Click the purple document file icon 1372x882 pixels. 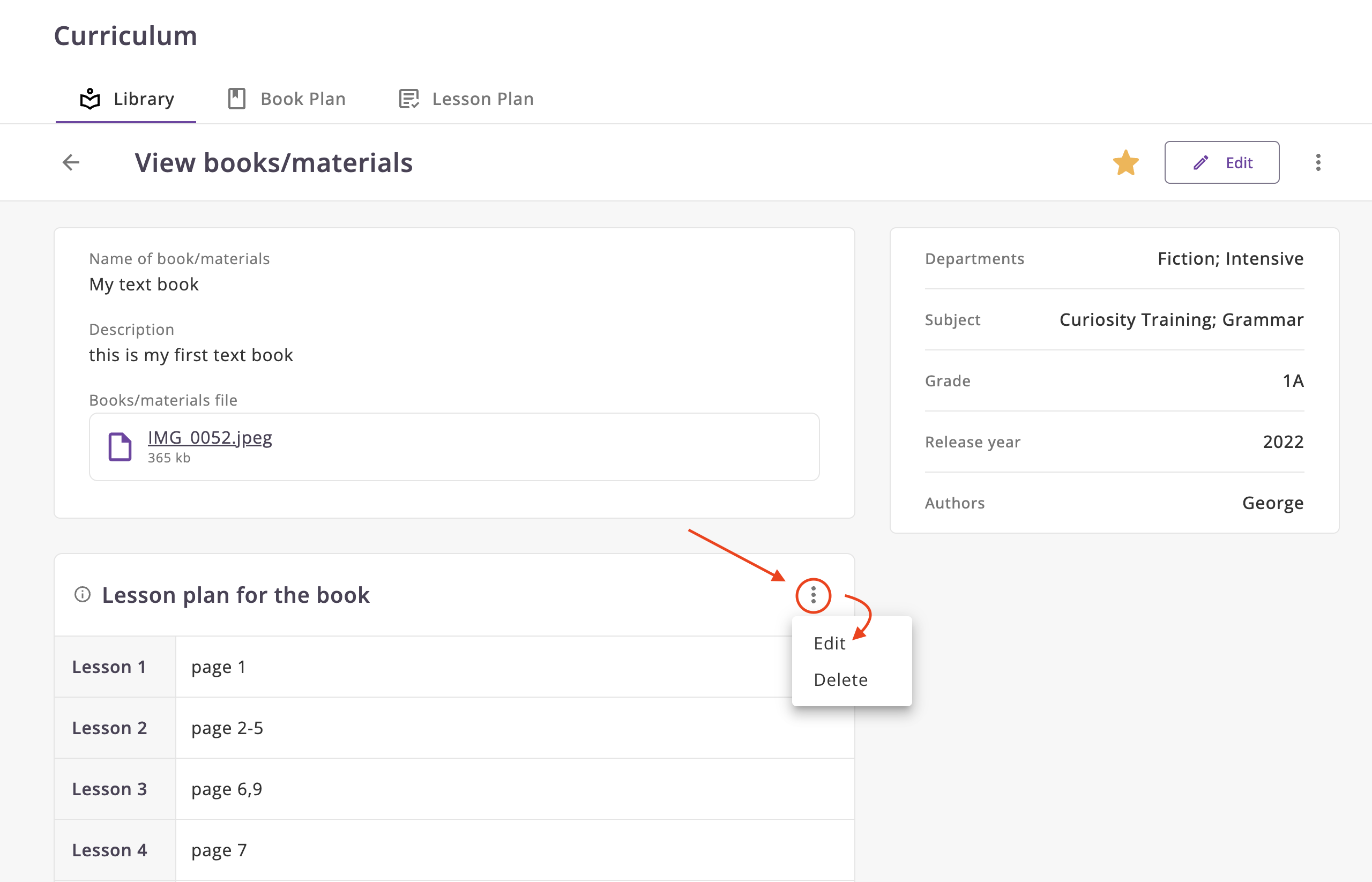point(120,447)
